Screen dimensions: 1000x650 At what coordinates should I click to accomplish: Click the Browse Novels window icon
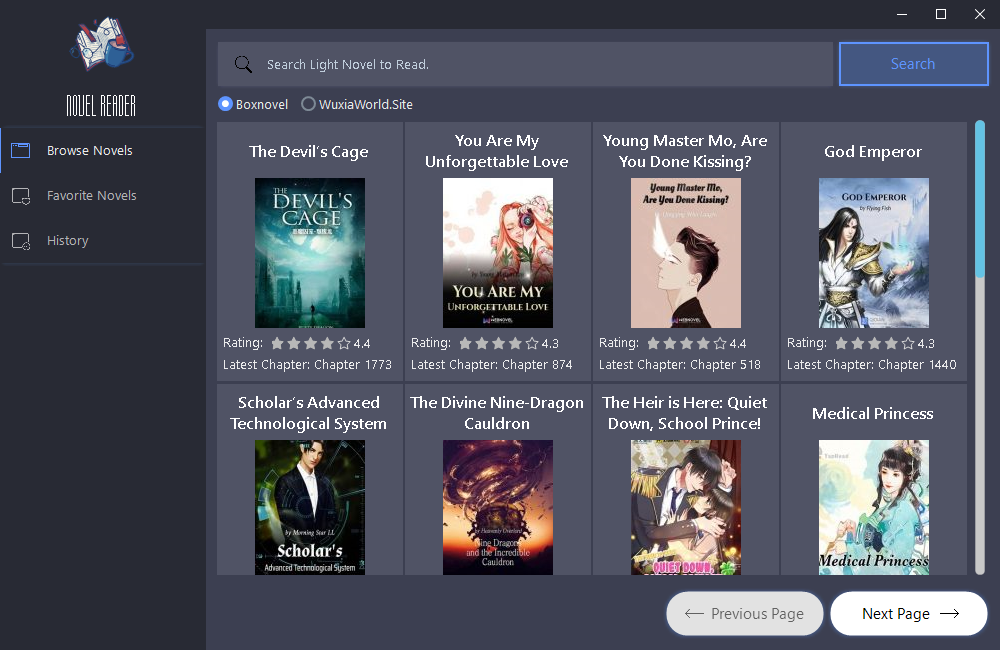click(21, 151)
